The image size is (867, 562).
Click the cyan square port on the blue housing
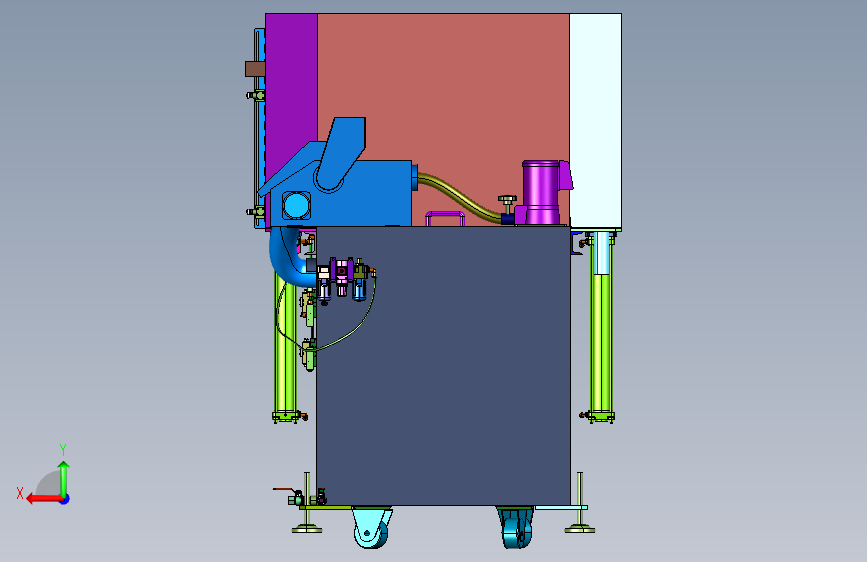point(296,206)
